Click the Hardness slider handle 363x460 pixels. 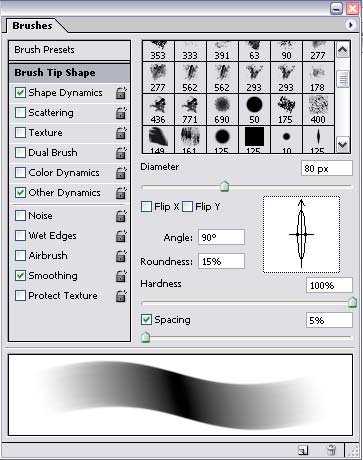(x=352, y=302)
